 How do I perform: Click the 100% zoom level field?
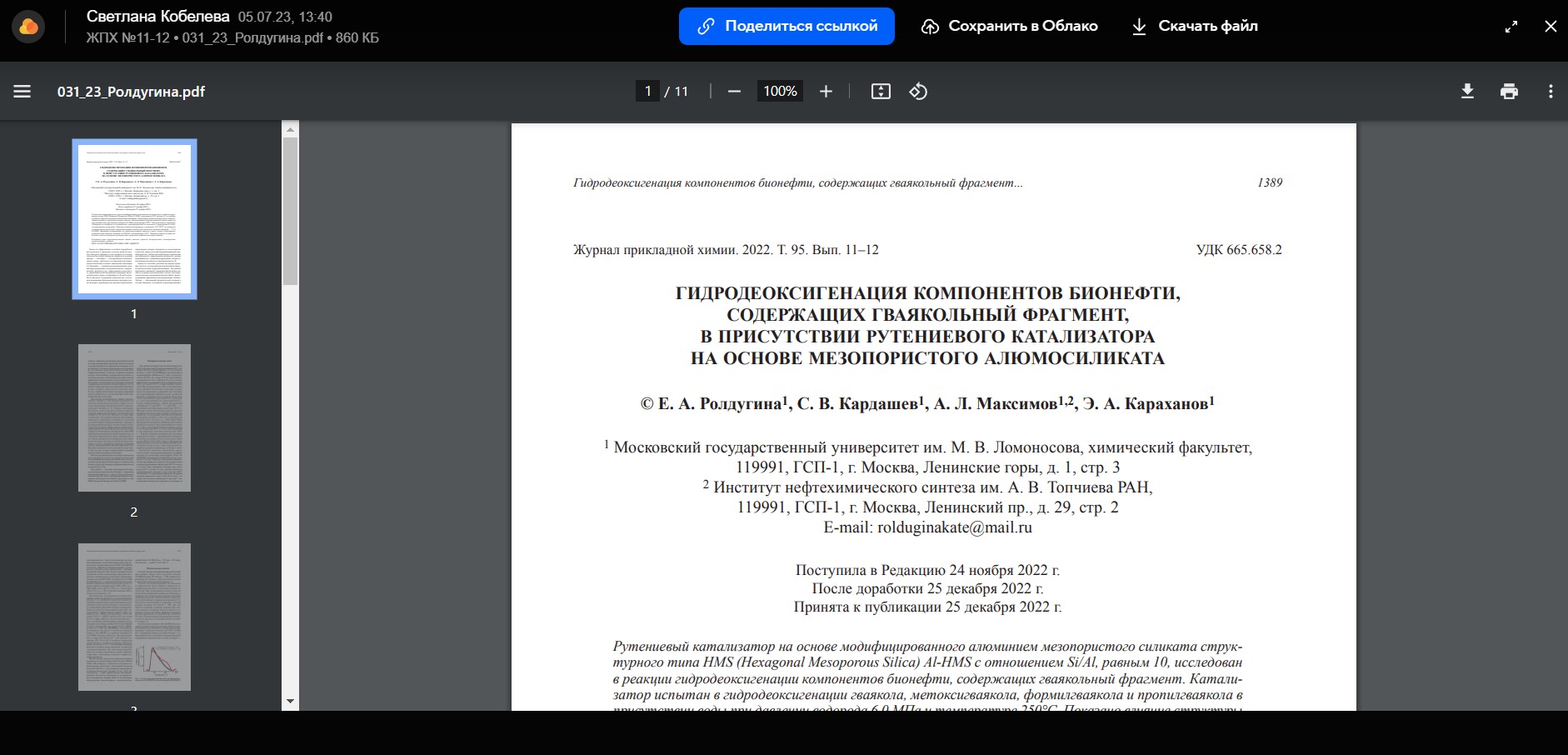point(780,92)
